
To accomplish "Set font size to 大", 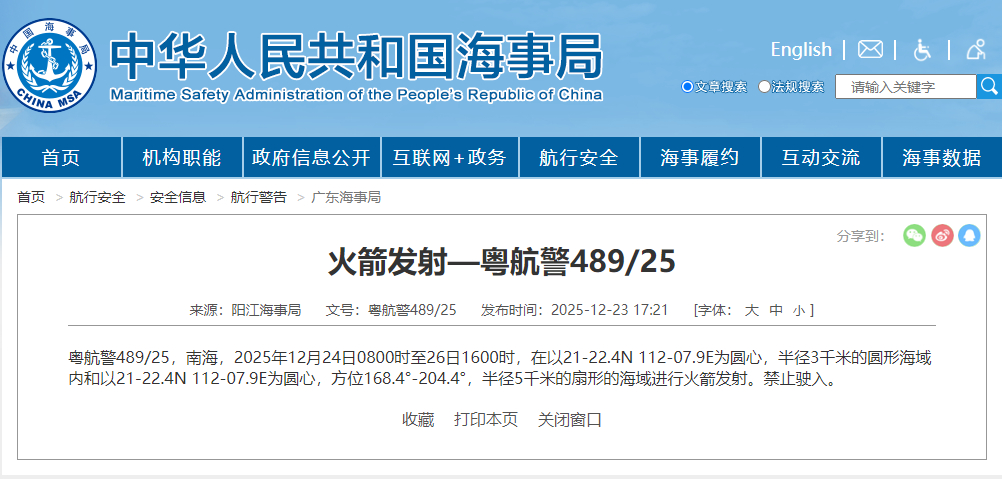I will click(x=751, y=310).
